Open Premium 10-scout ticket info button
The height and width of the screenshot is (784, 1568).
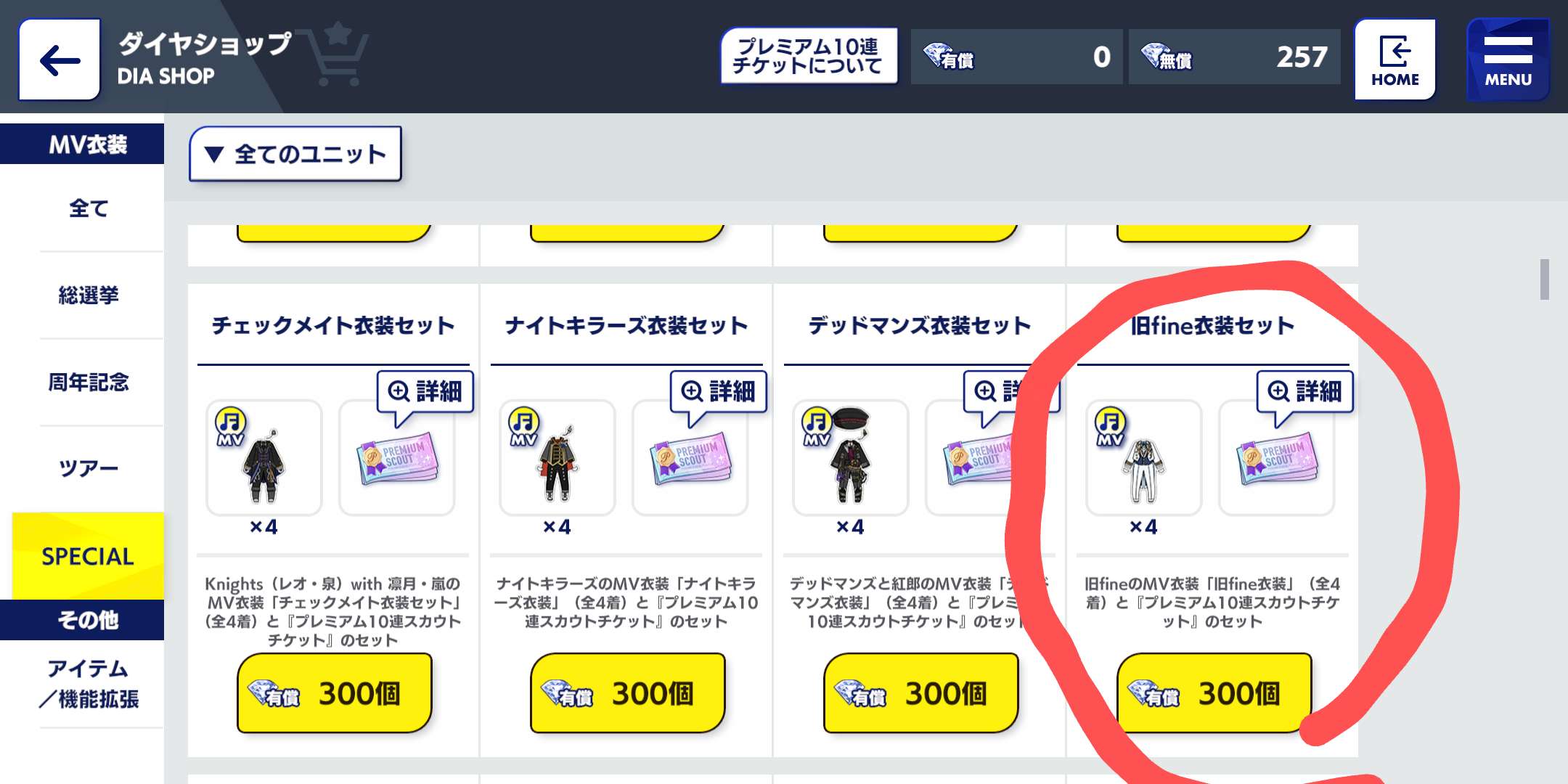(809, 57)
